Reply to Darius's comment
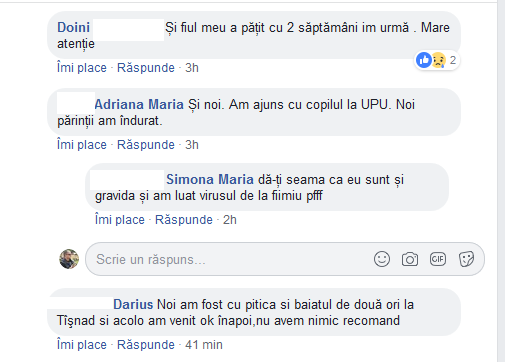This screenshot has width=505, height=362. [146, 345]
